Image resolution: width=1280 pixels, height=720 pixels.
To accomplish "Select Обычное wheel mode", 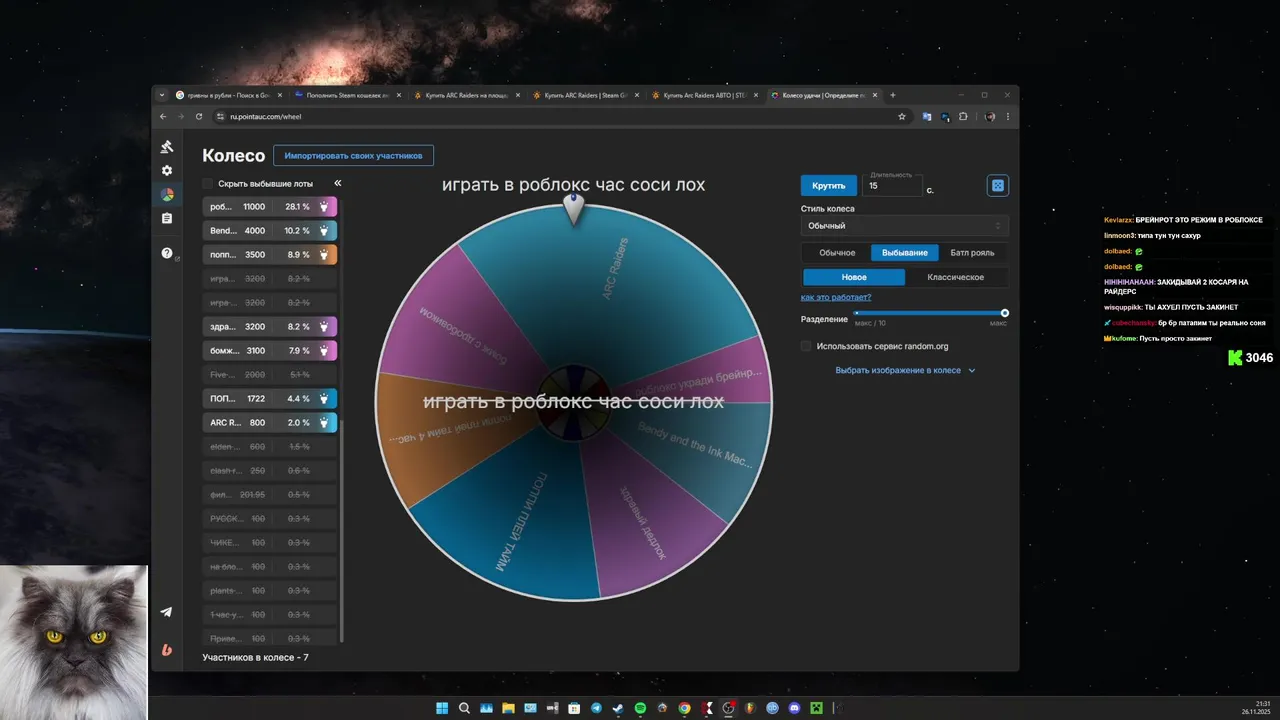I will point(837,253).
